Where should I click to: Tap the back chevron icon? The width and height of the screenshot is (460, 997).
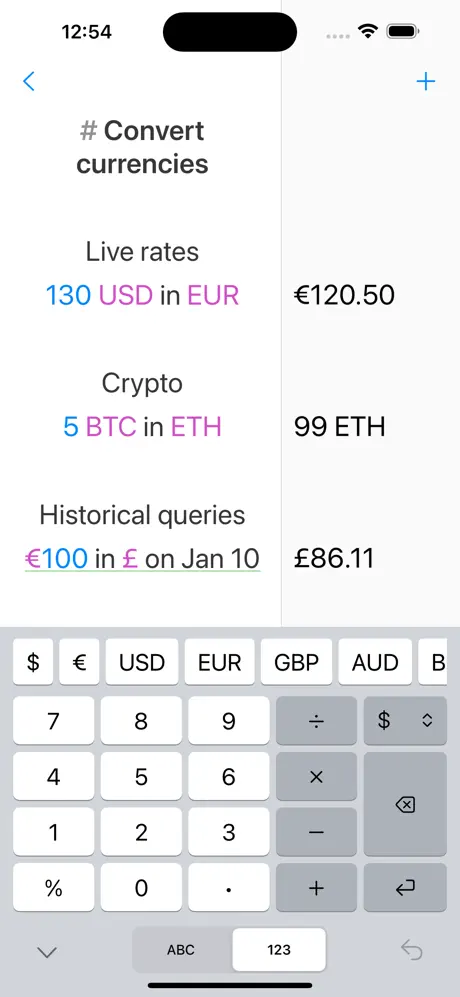pos(29,81)
